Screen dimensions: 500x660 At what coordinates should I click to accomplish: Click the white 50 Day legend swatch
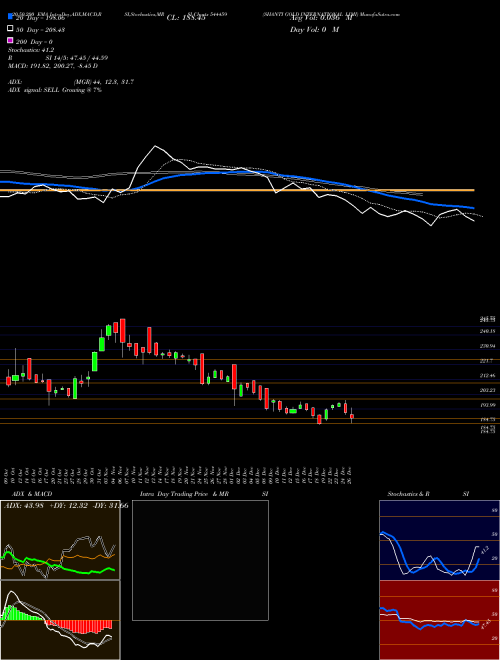point(10,29)
